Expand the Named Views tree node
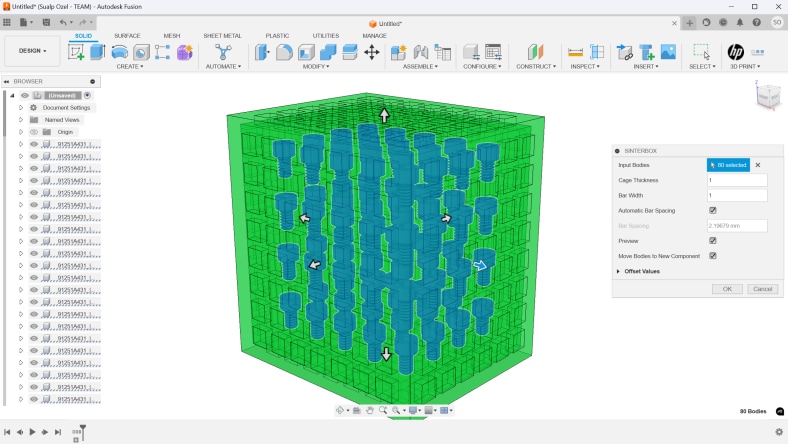This screenshot has height=444, width=788. tap(21, 120)
